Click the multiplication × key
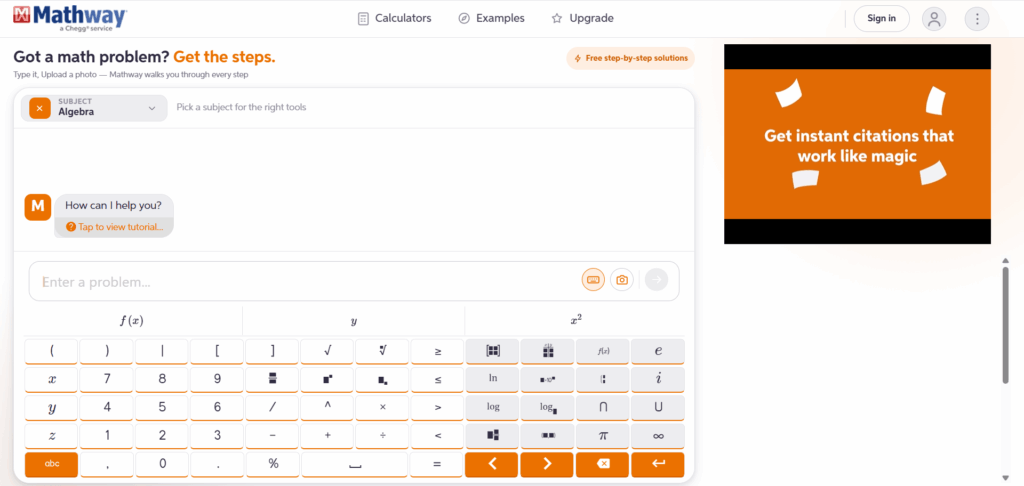 click(383, 408)
